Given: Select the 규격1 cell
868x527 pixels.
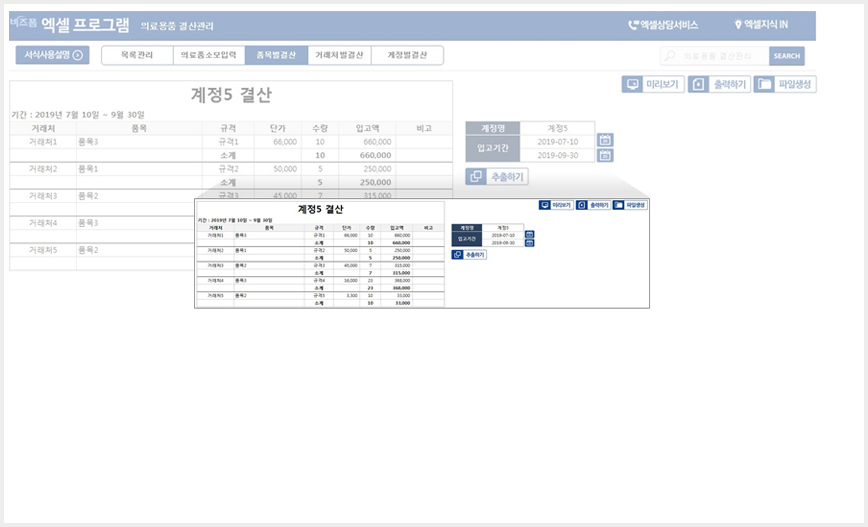Looking at the screenshot, I should coord(228,142).
